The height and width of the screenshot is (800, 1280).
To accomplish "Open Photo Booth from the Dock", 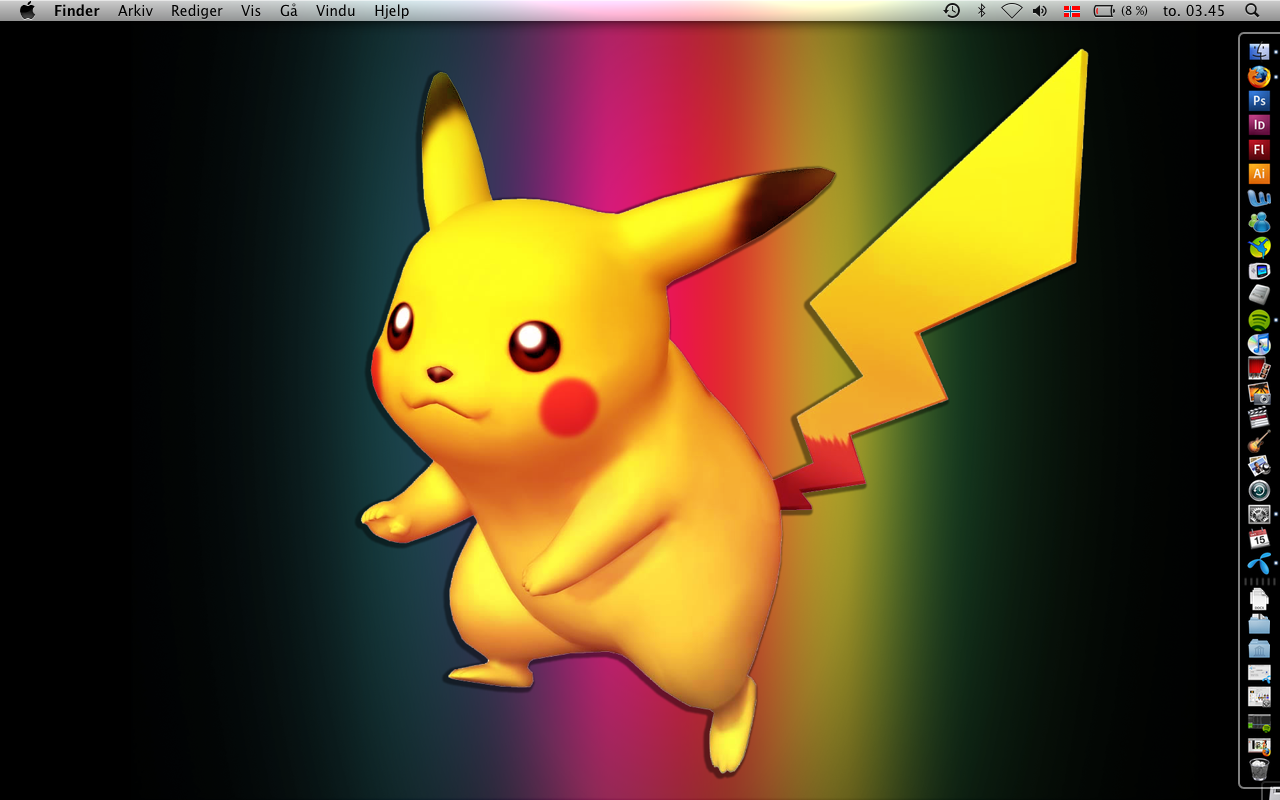I will (1259, 368).
